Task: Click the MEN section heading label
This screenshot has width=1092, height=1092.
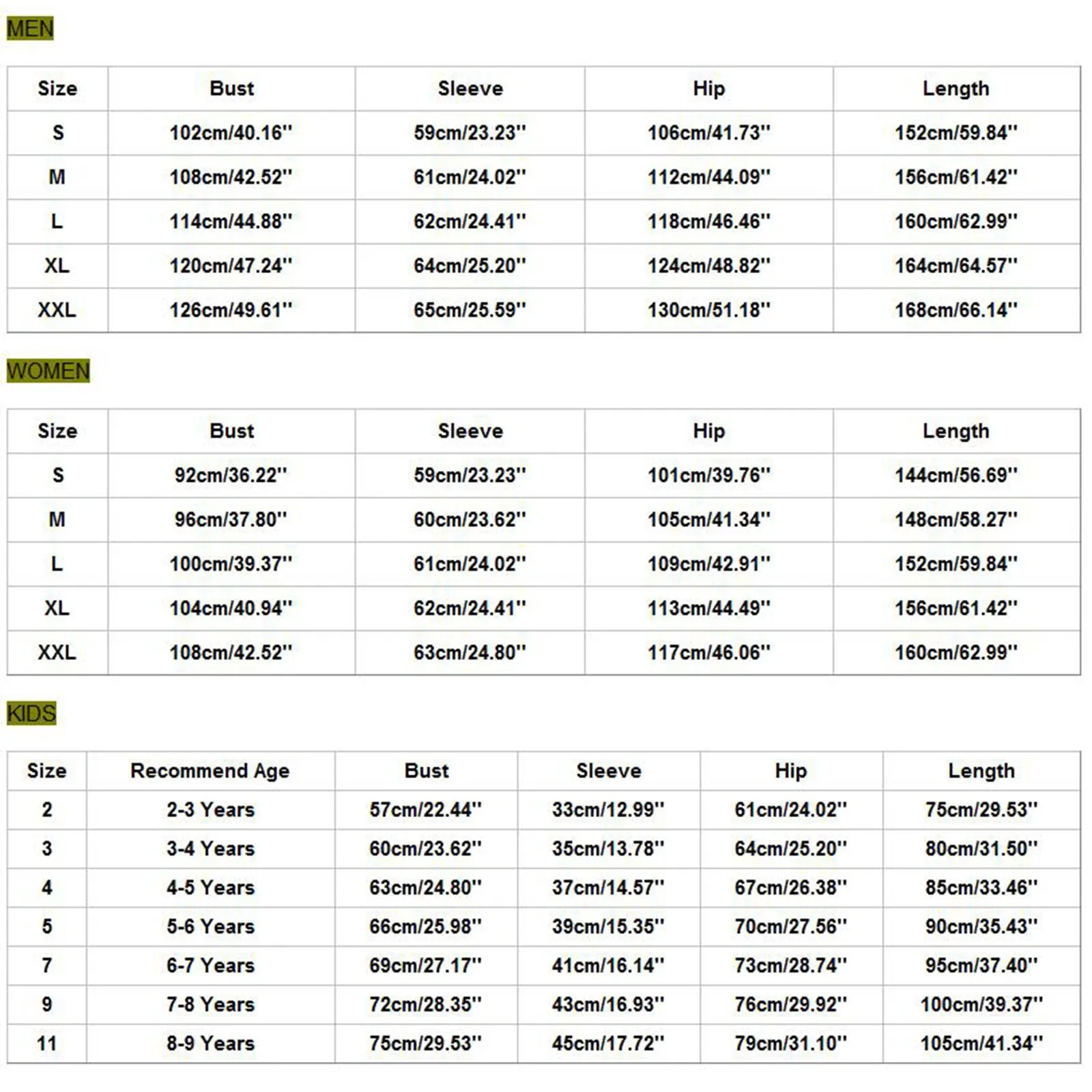Action: pos(30,29)
